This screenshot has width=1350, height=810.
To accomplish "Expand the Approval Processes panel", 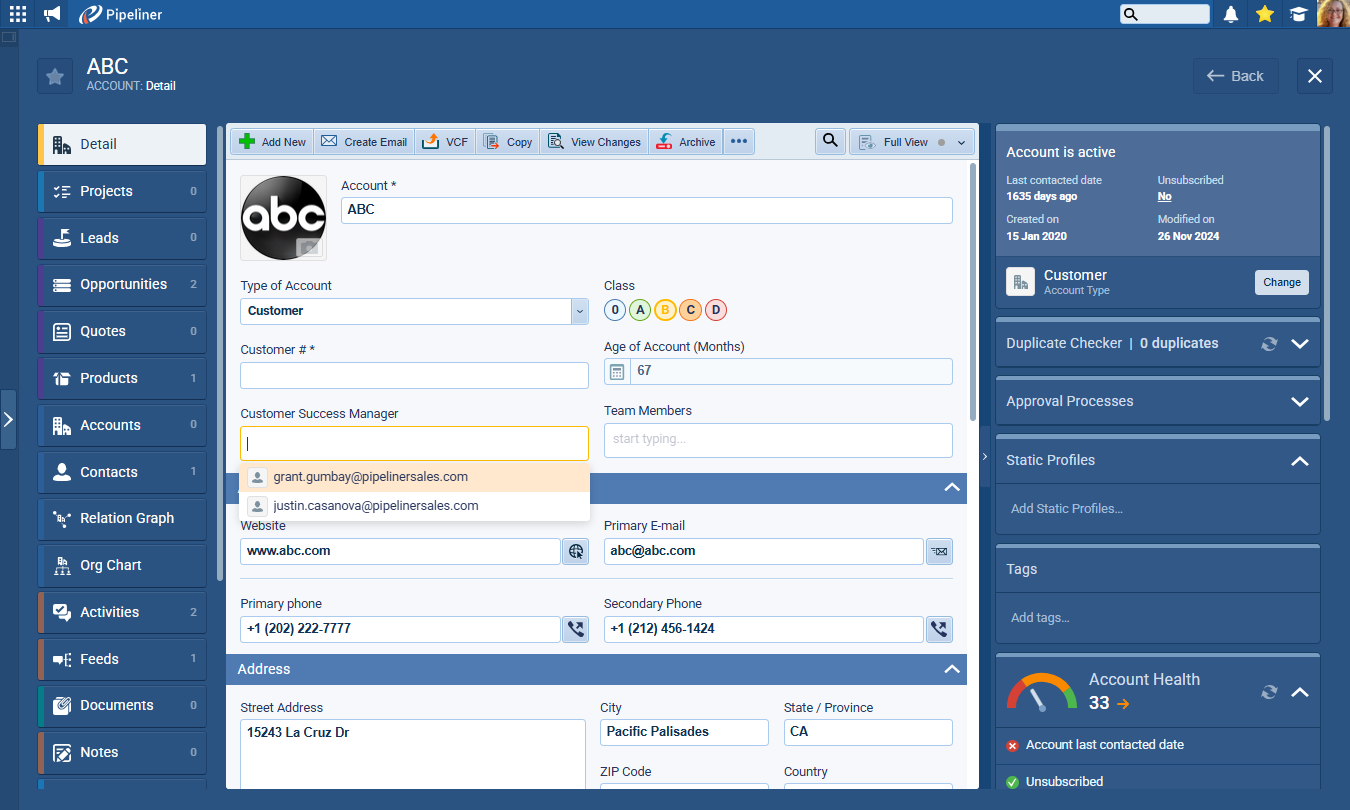I will click(x=1300, y=402).
